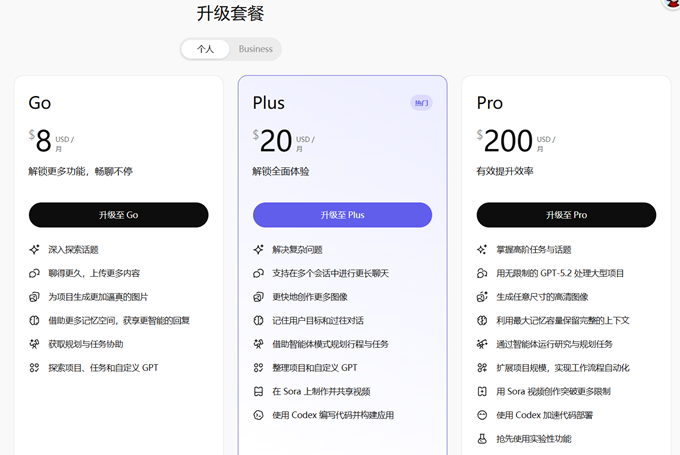Click the $8 USD price on Go plan

coord(43,142)
